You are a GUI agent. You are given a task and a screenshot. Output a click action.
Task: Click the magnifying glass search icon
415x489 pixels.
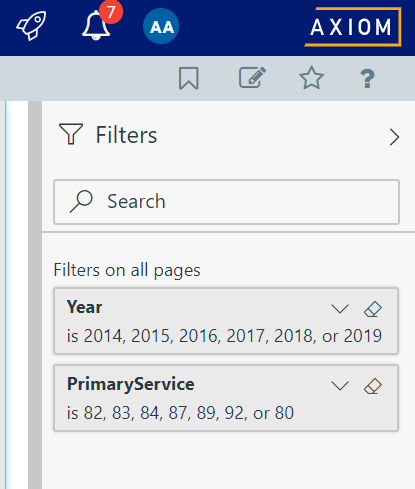click(81, 201)
